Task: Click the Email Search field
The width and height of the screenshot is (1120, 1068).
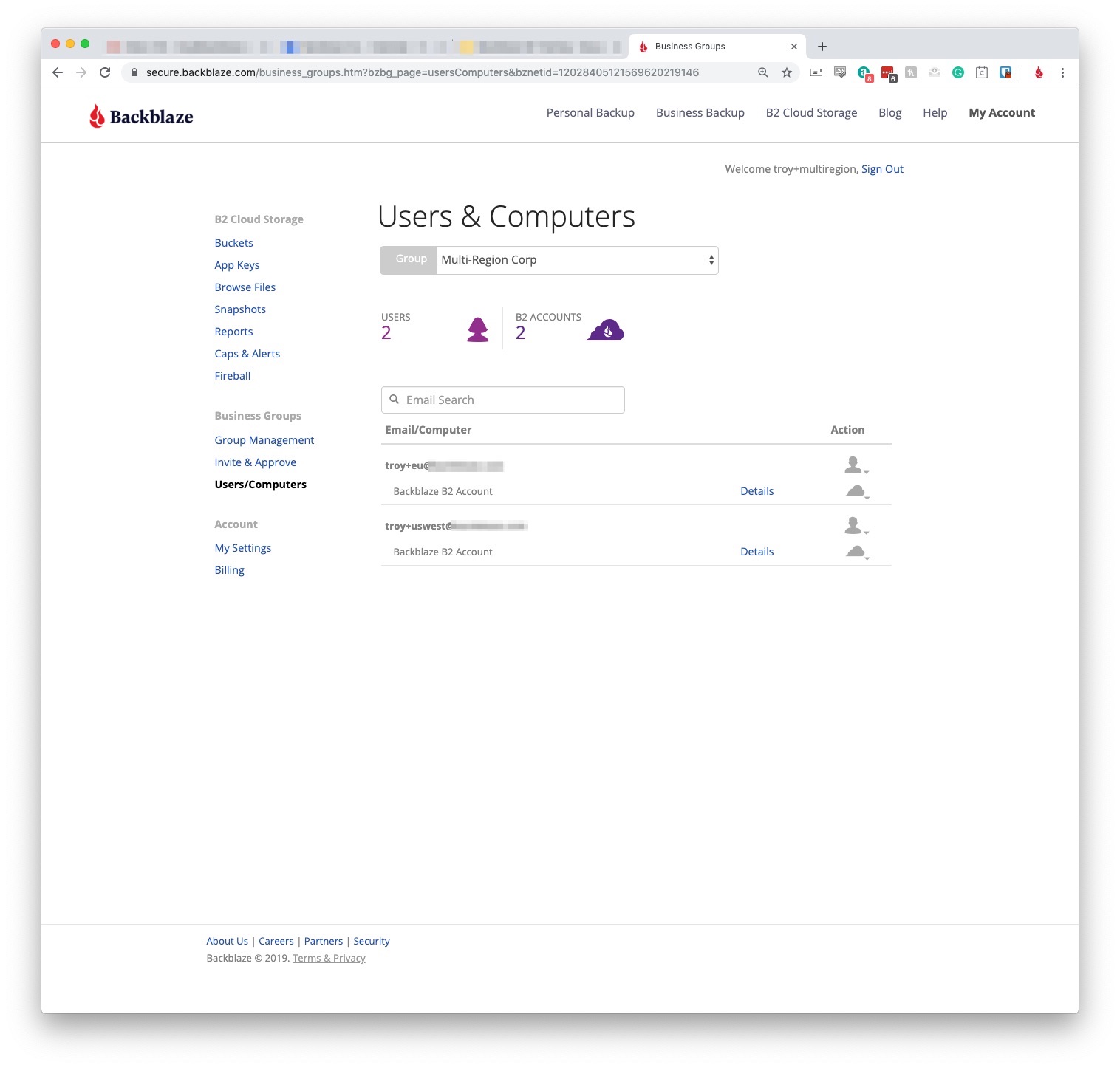Action: tap(503, 400)
